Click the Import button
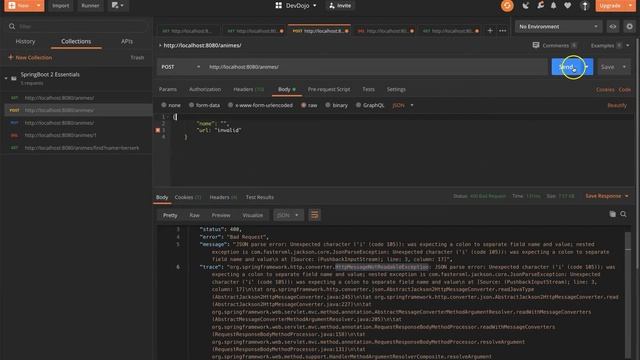The image size is (640, 360). tap(60, 6)
